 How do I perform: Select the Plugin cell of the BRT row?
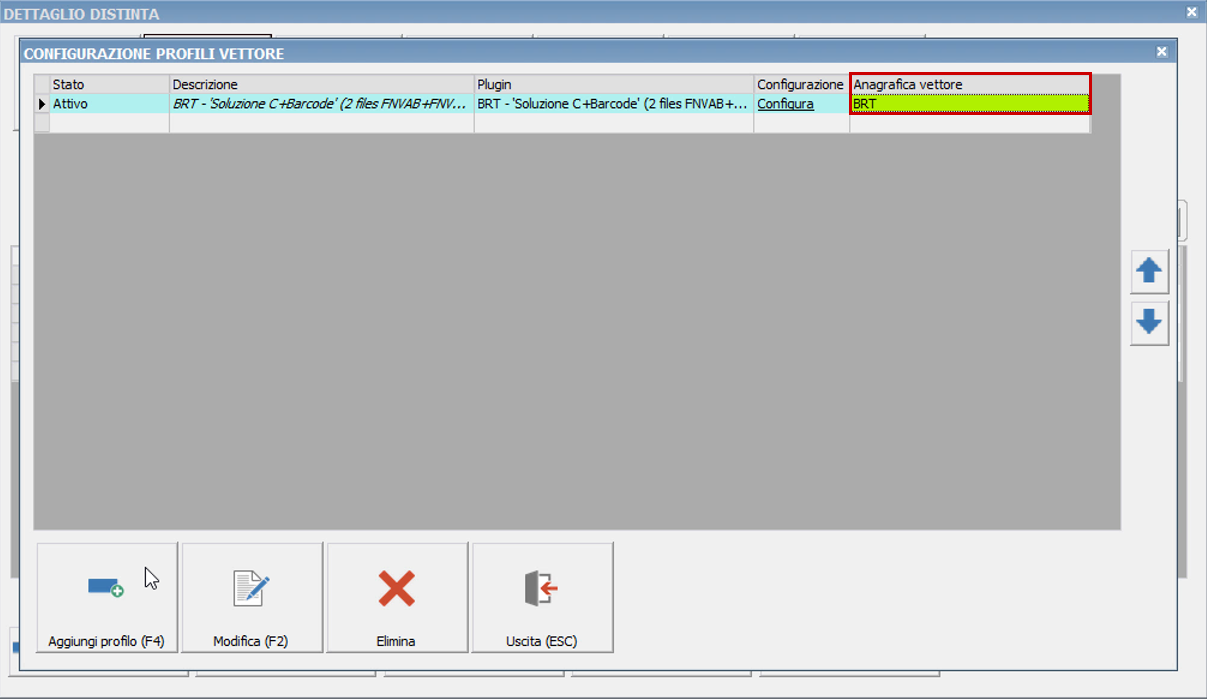pyautogui.click(x=613, y=104)
